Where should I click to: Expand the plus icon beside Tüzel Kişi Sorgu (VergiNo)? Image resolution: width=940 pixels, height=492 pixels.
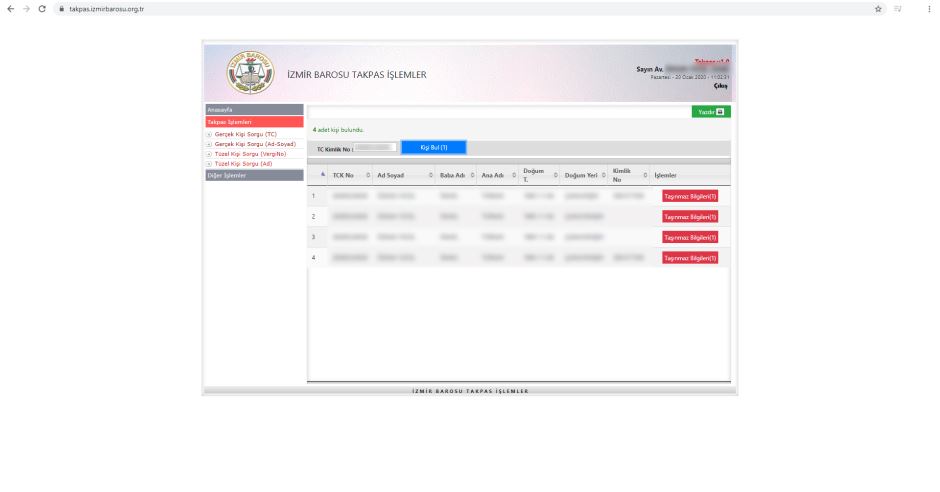(209, 154)
